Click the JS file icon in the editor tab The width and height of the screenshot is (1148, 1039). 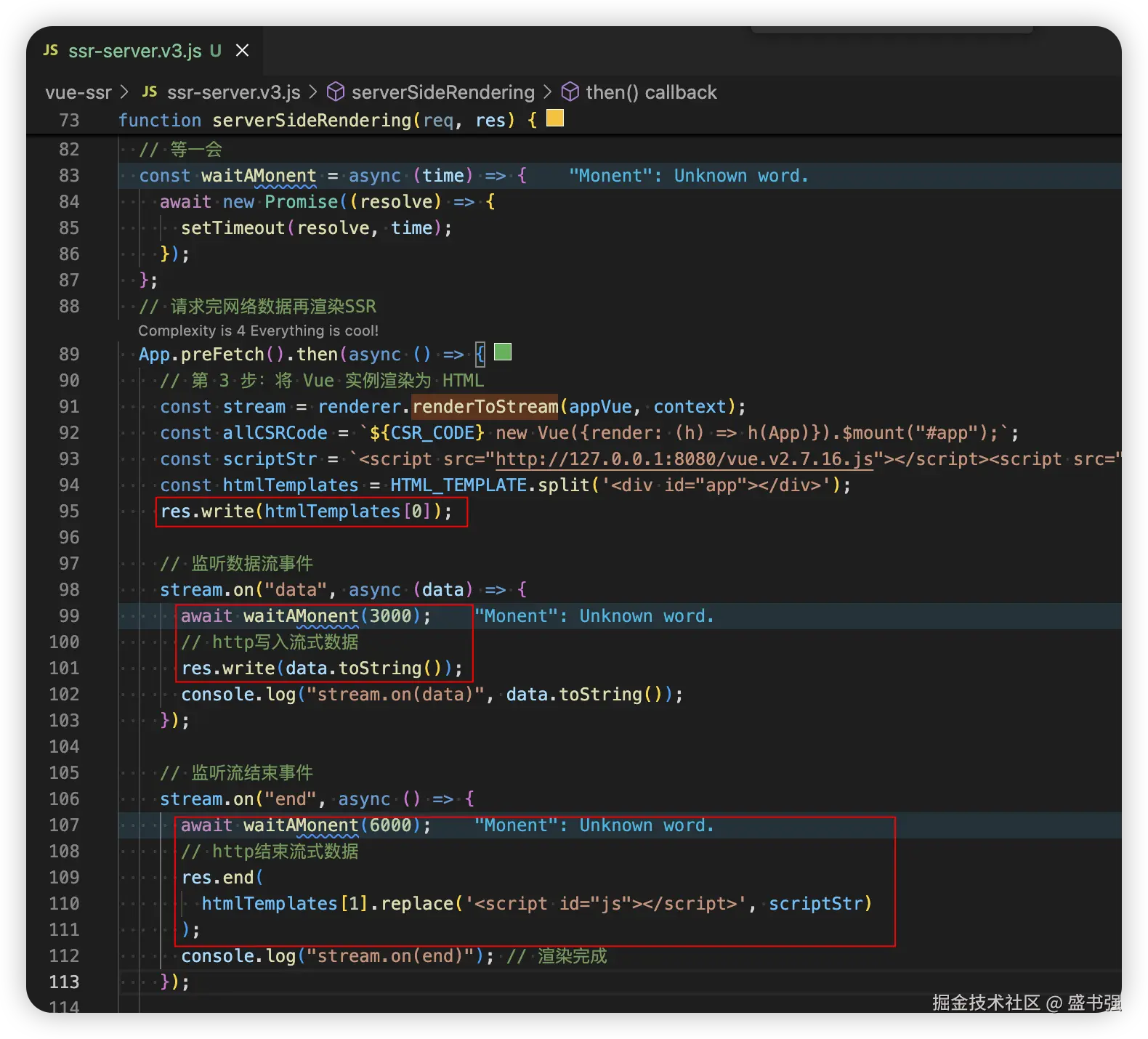coord(51,50)
